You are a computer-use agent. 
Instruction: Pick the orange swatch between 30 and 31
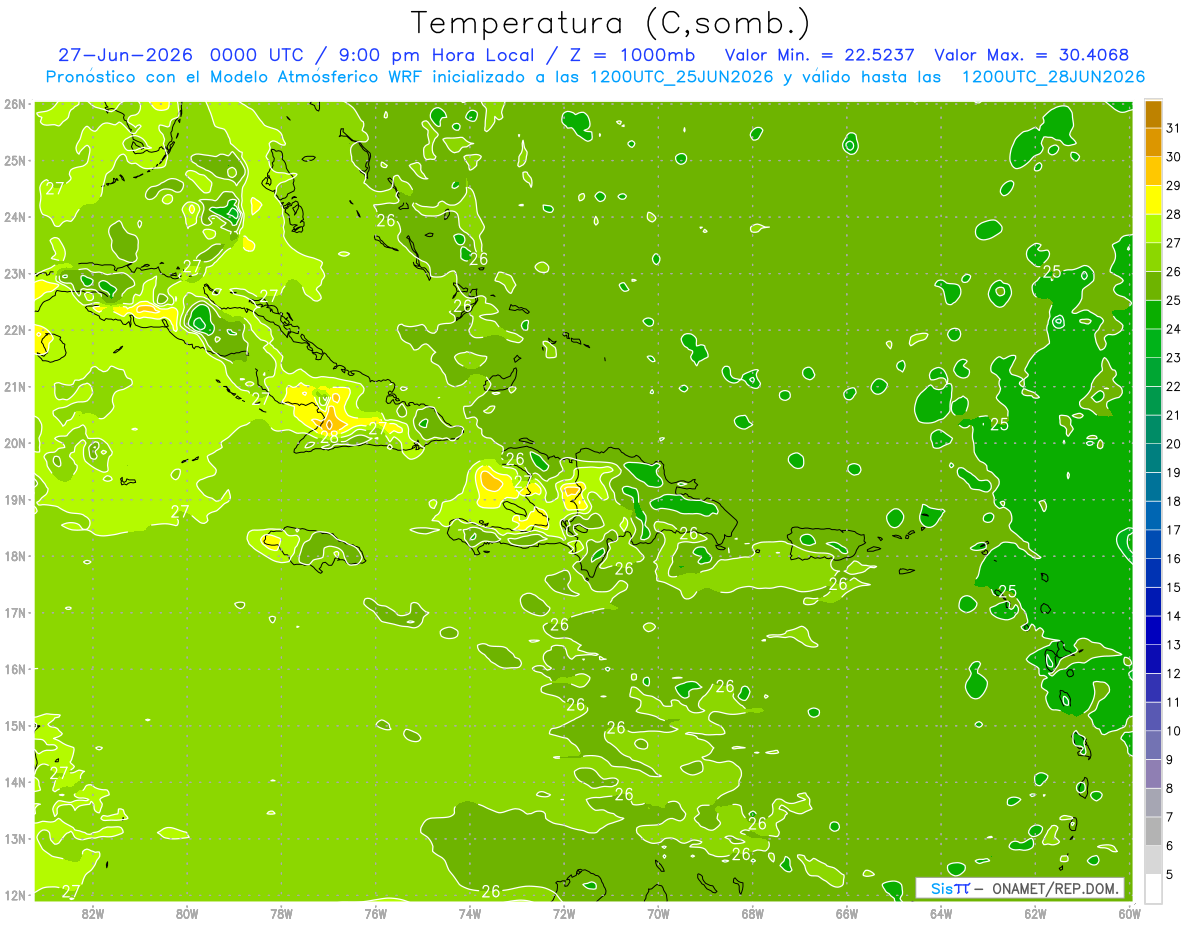(x=1153, y=142)
